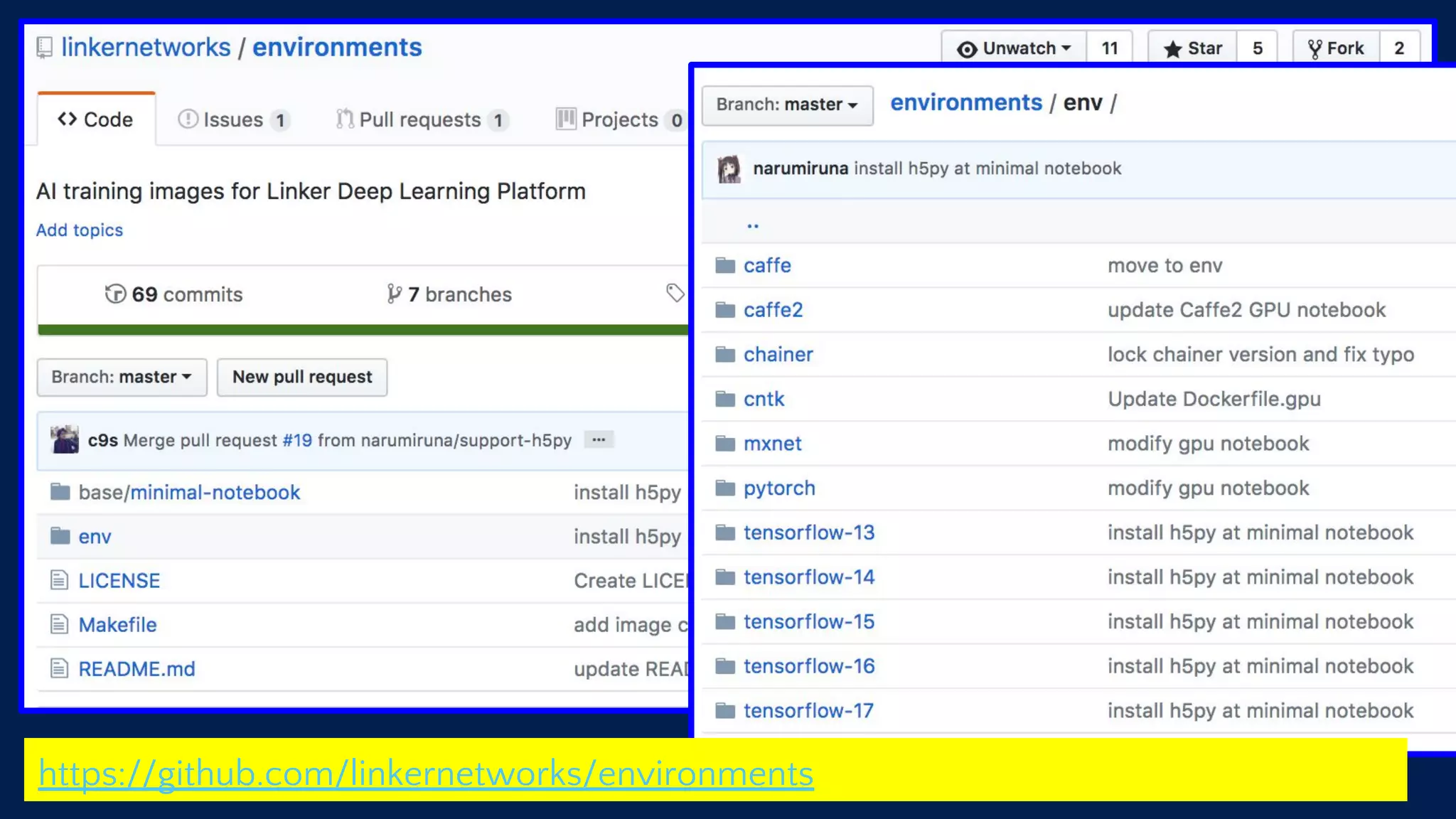Image resolution: width=1456 pixels, height=819 pixels.
Task: Click the green language bar
Action: (363, 330)
